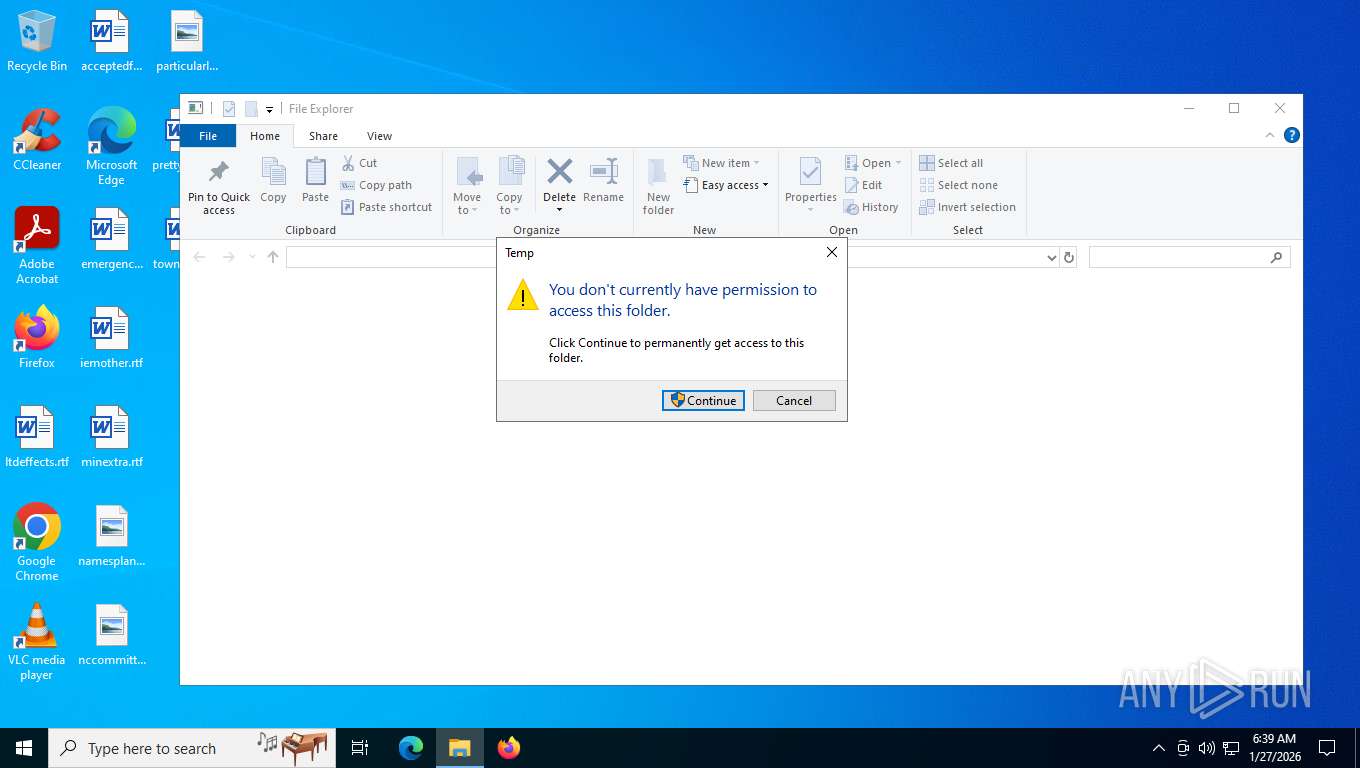Click Select all in ribbon
1360x768 pixels.
pyautogui.click(x=951, y=163)
